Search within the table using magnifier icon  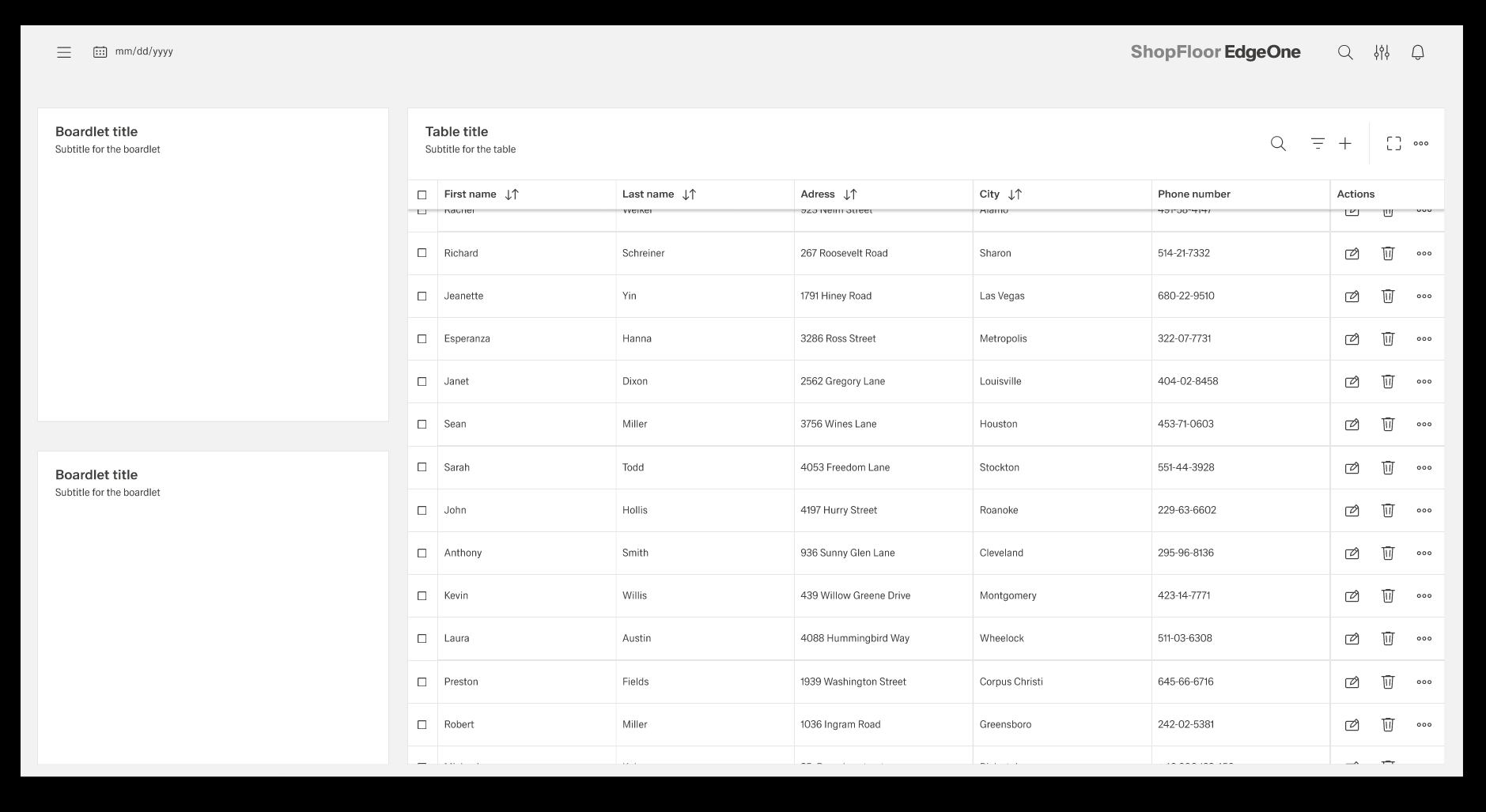pyautogui.click(x=1277, y=143)
